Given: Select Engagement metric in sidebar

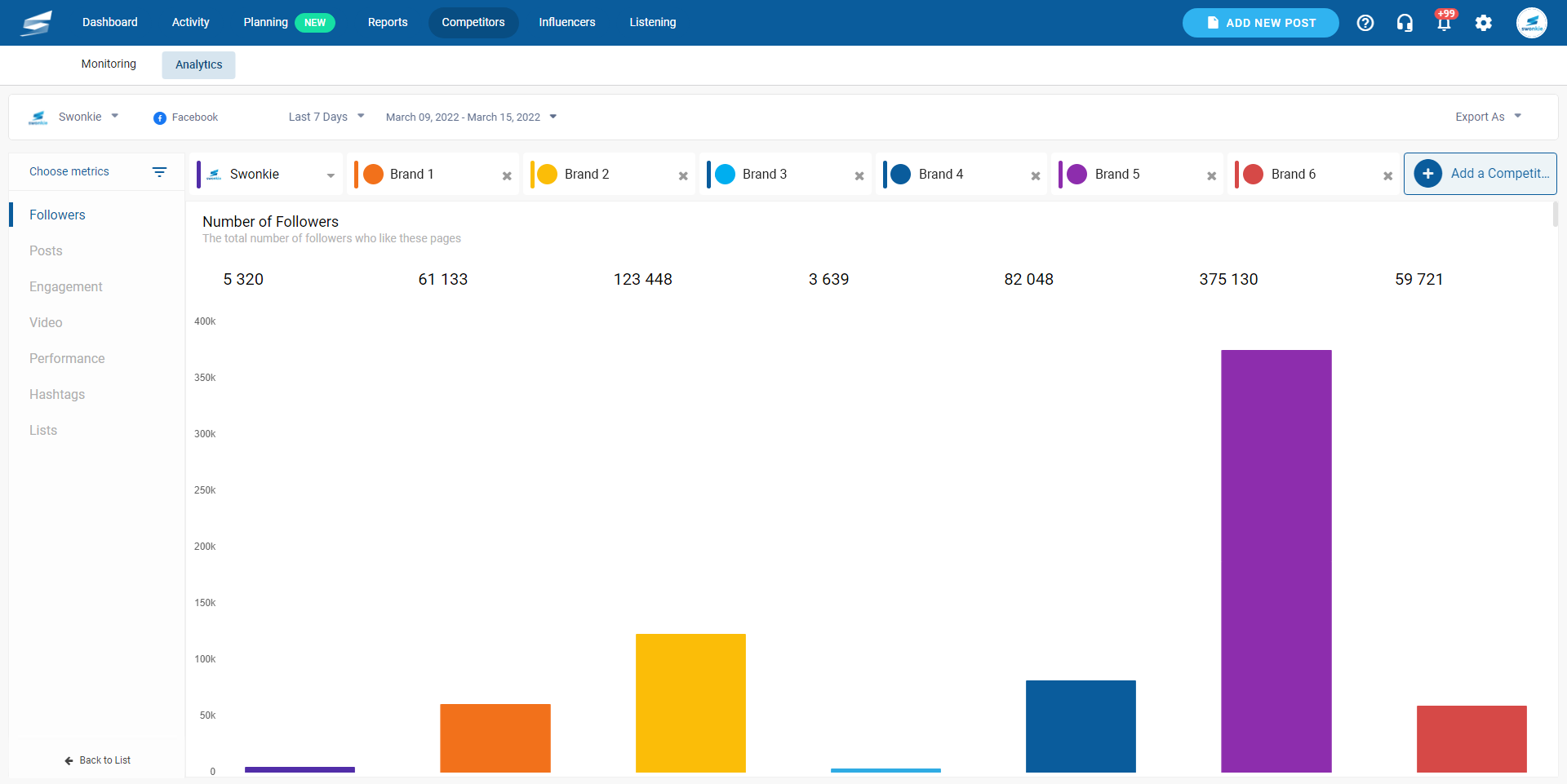Looking at the screenshot, I should [66, 287].
